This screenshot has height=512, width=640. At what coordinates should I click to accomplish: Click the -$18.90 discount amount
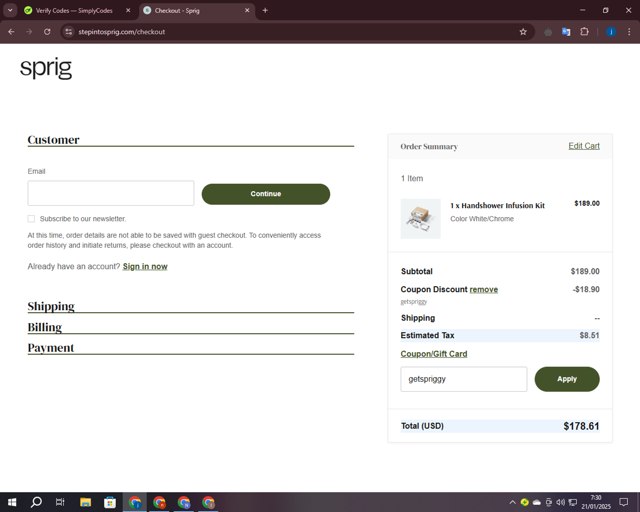click(586, 289)
